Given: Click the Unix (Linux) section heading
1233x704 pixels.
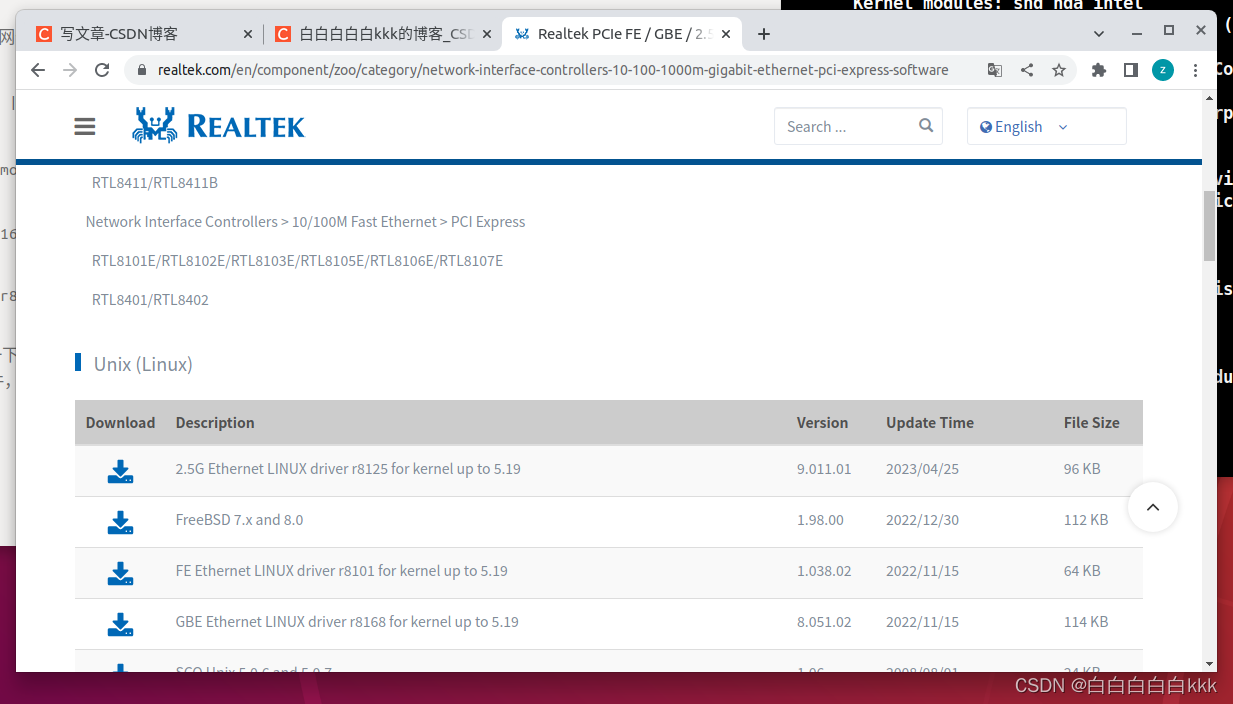Looking at the screenshot, I should 143,364.
